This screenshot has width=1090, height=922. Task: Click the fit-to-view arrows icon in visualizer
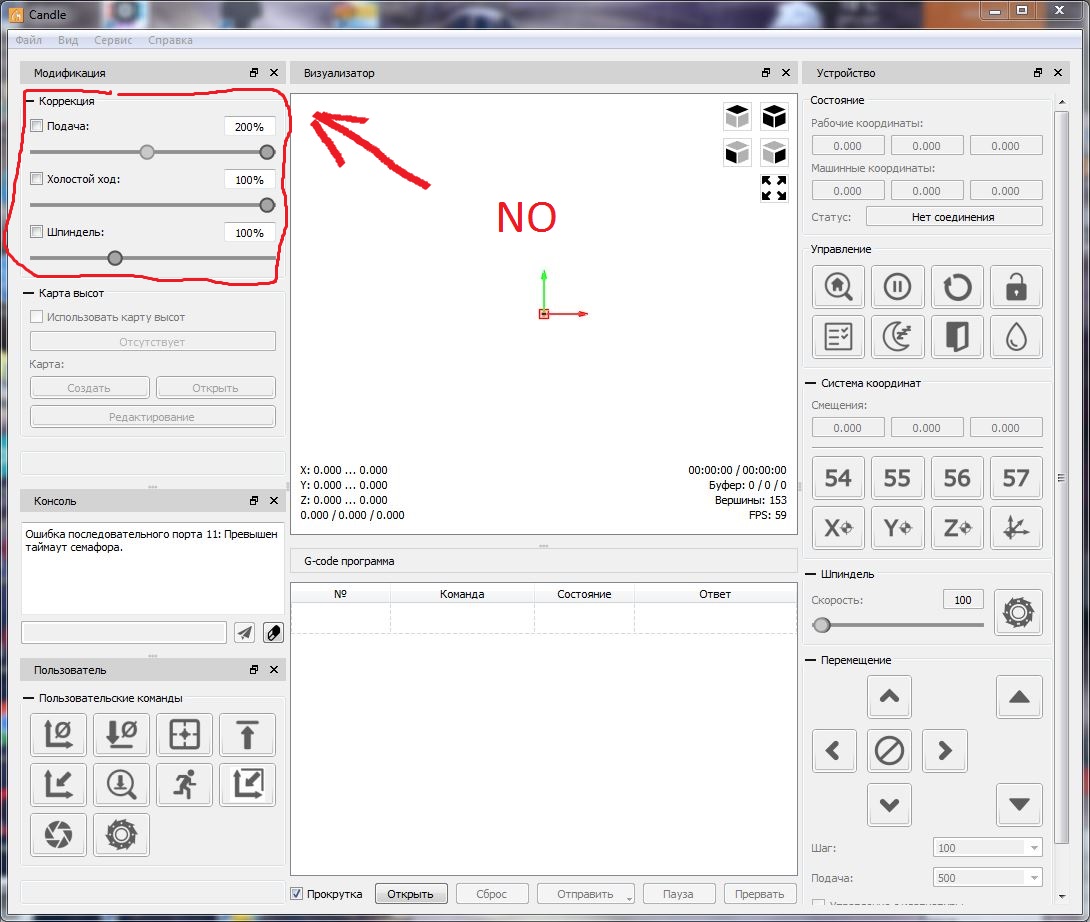[x=773, y=188]
